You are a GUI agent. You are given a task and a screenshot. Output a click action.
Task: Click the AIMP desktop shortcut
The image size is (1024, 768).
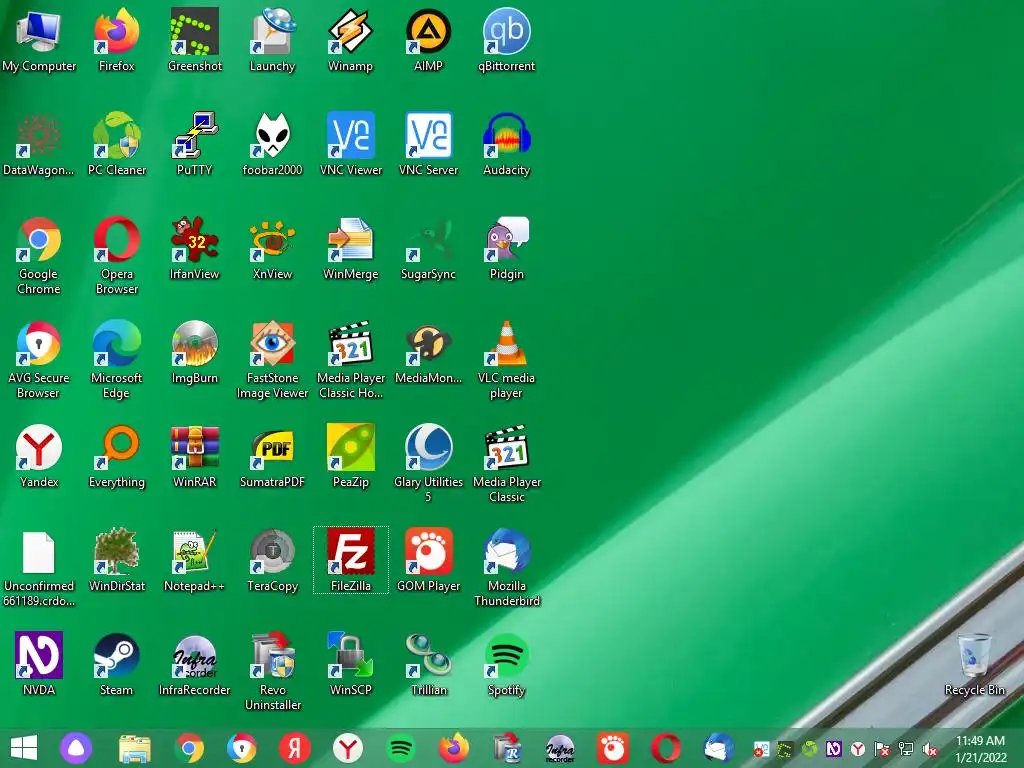428,39
